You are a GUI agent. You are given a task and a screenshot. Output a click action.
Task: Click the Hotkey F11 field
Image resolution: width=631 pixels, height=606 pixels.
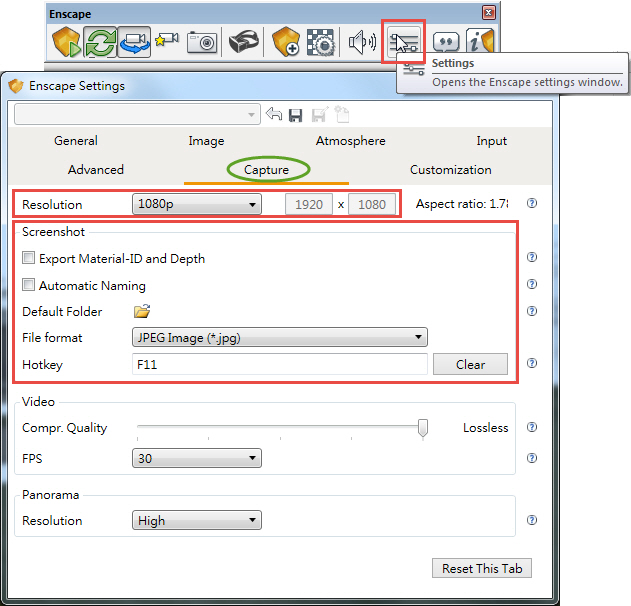(280, 365)
